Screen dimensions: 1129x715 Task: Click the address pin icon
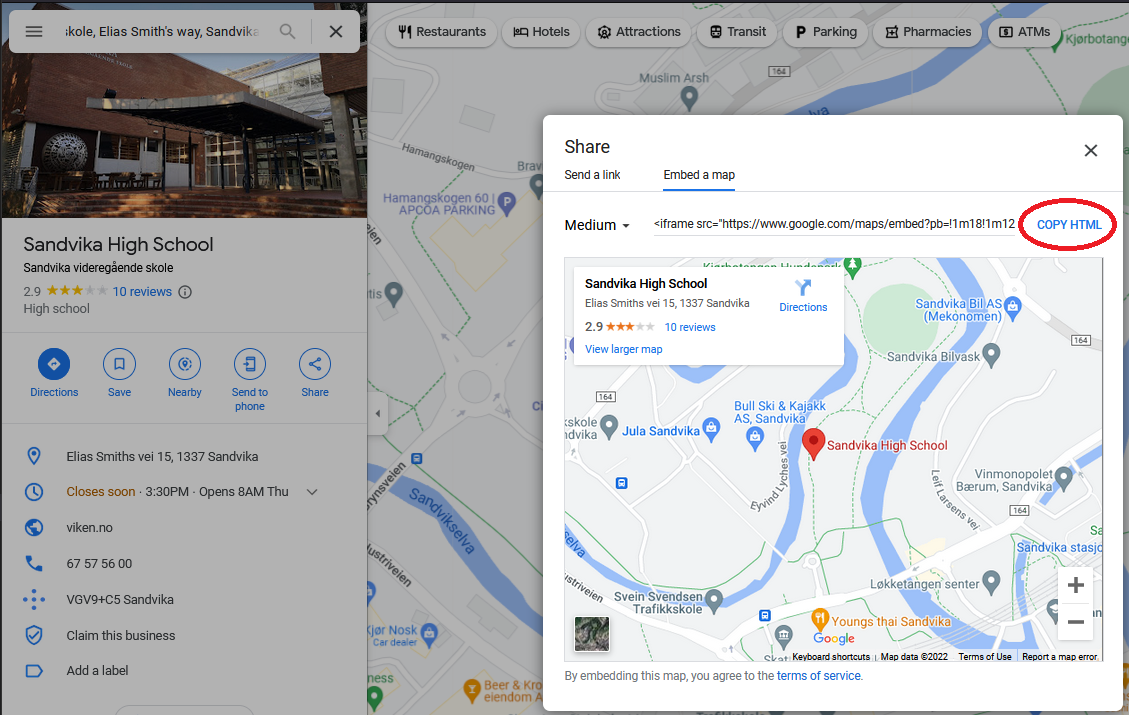coord(34,456)
